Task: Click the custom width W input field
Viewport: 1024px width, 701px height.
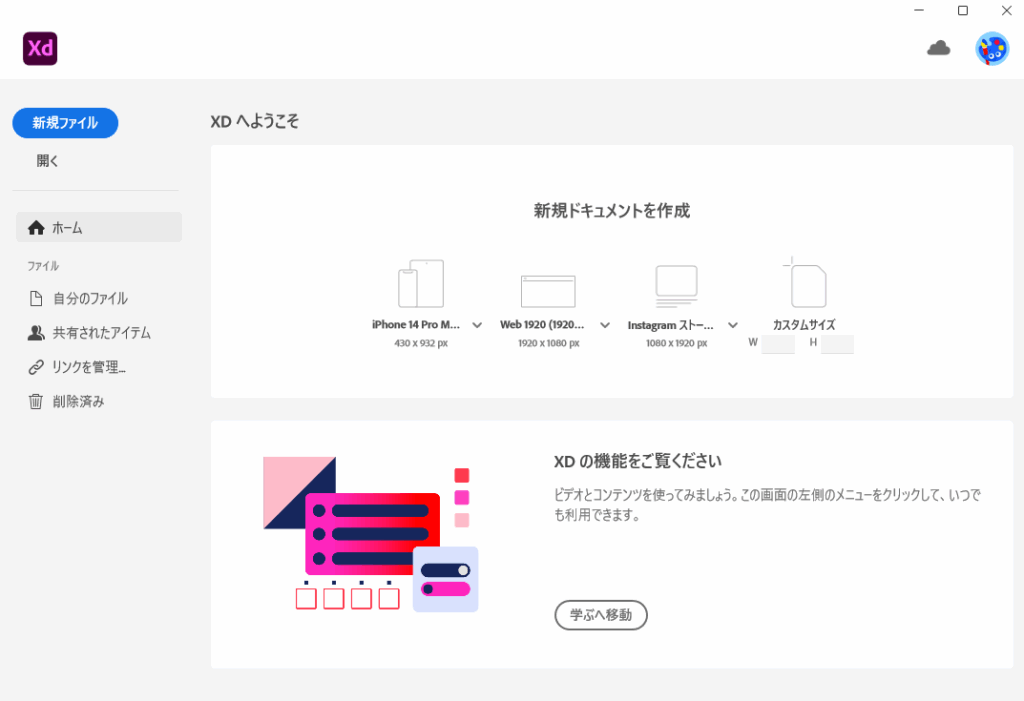Action: point(778,345)
